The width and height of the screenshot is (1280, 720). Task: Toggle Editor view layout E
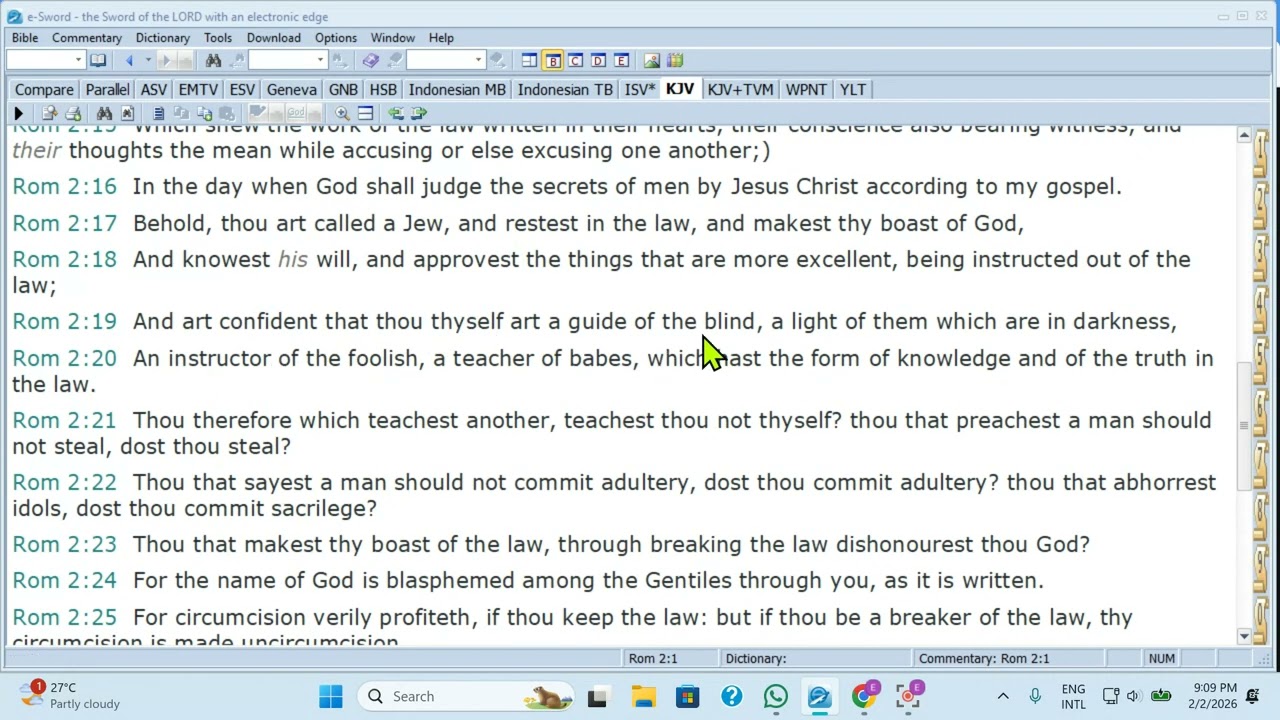tap(621, 61)
